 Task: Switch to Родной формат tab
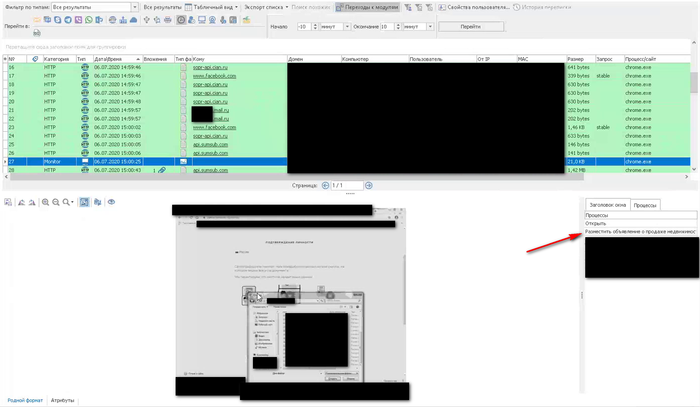click(25, 400)
